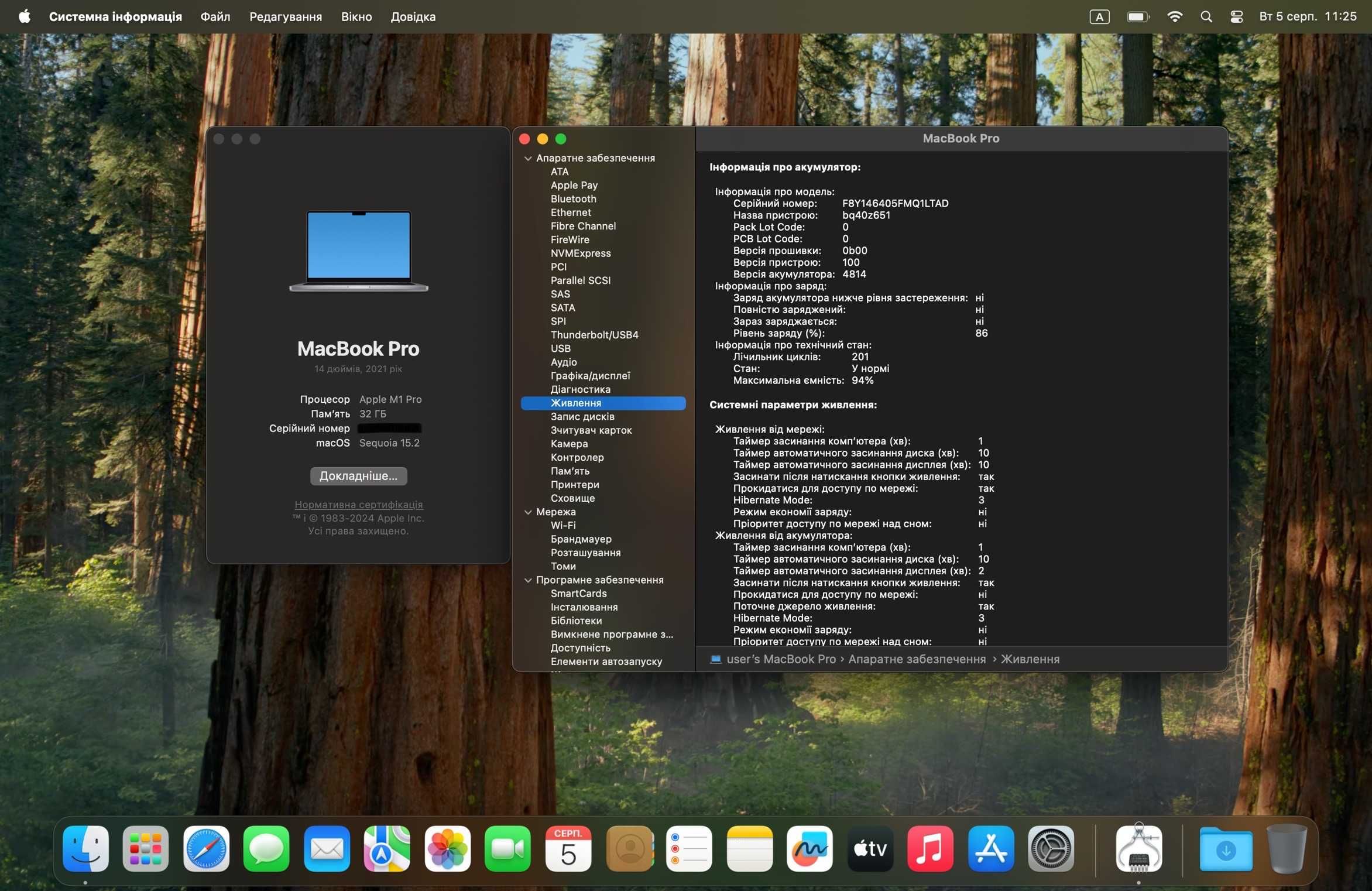Open Maps app in the Dock
The image size is (1372, 891).
click(387, 848)
